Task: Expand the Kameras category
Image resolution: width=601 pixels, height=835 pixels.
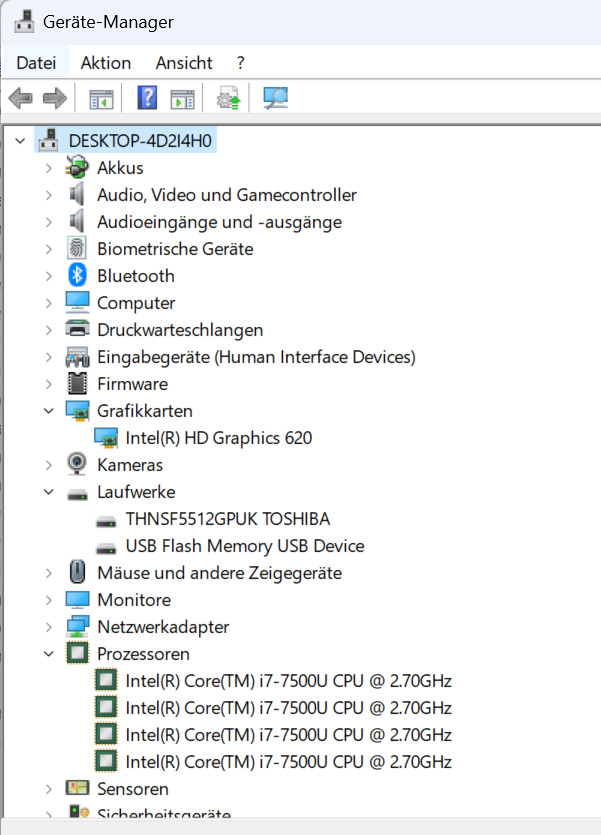Action: tap(49, 465)
